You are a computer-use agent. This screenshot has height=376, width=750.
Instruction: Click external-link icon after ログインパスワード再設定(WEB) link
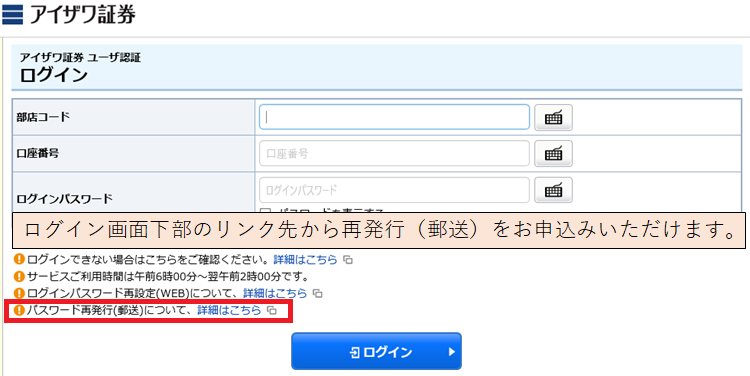tap(318, 293)
